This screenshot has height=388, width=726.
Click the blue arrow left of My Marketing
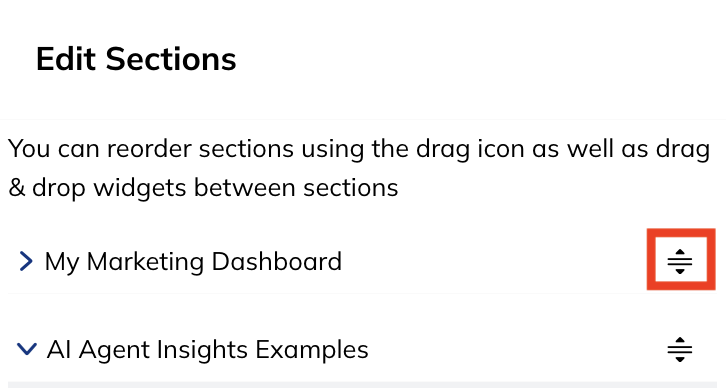pos(26,261)
